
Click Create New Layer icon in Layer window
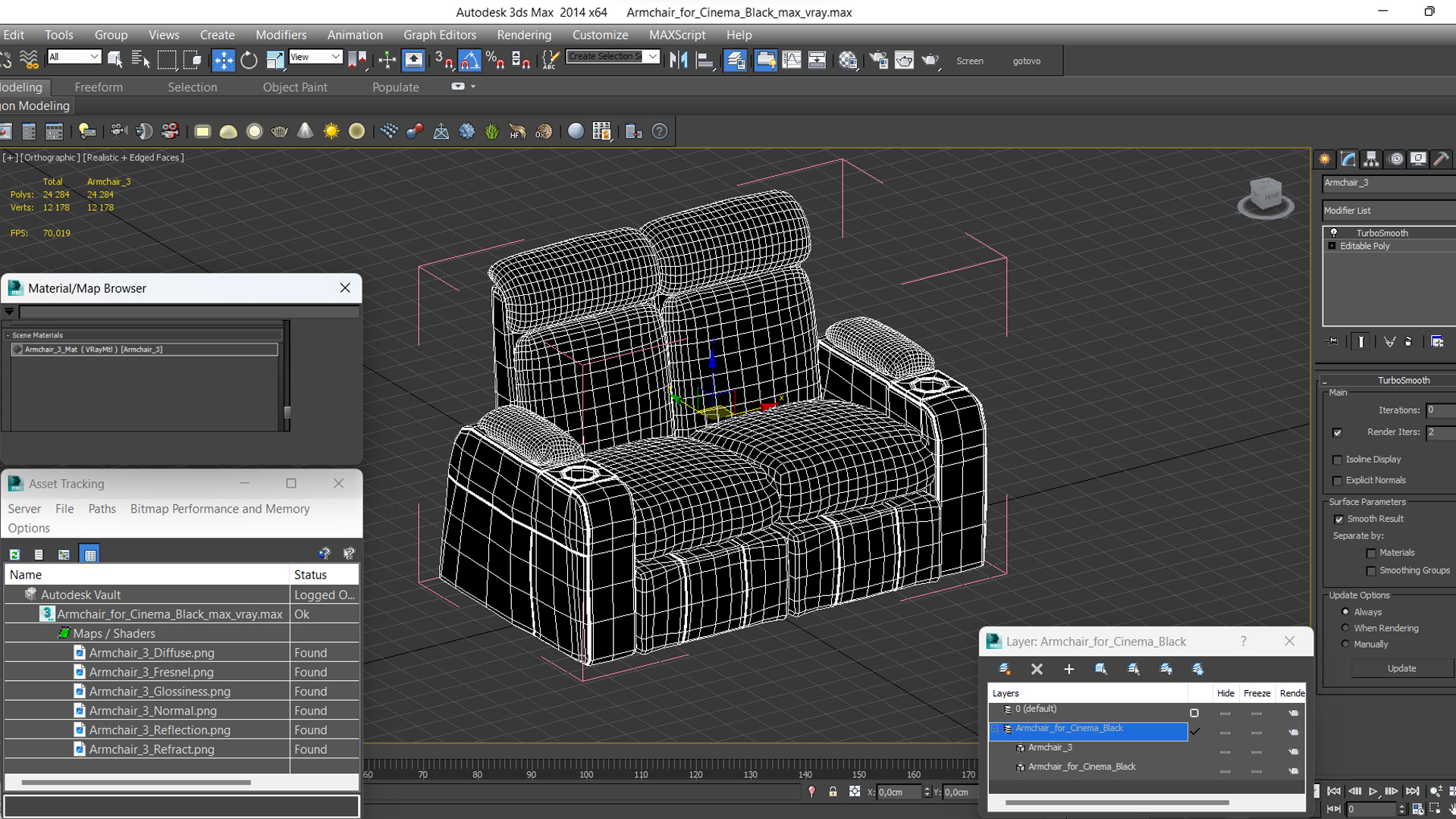[1005, 669]
